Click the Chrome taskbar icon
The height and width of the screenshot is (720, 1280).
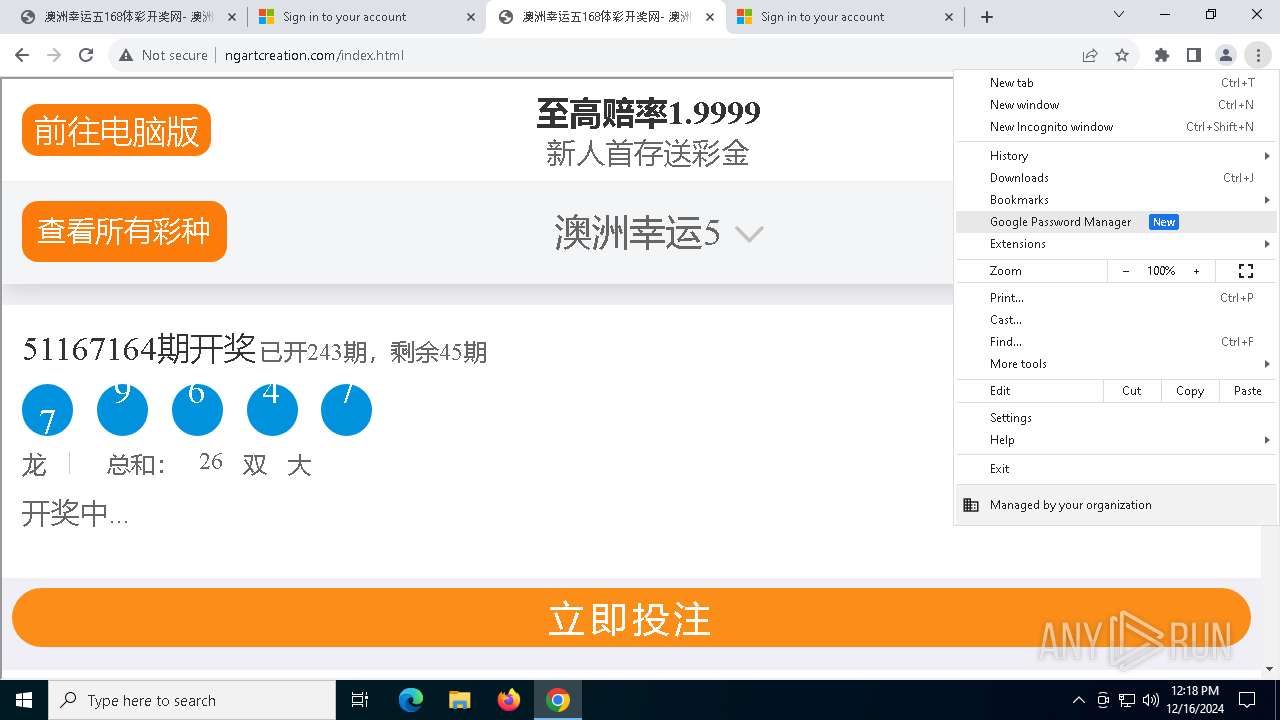click(558, 700)
